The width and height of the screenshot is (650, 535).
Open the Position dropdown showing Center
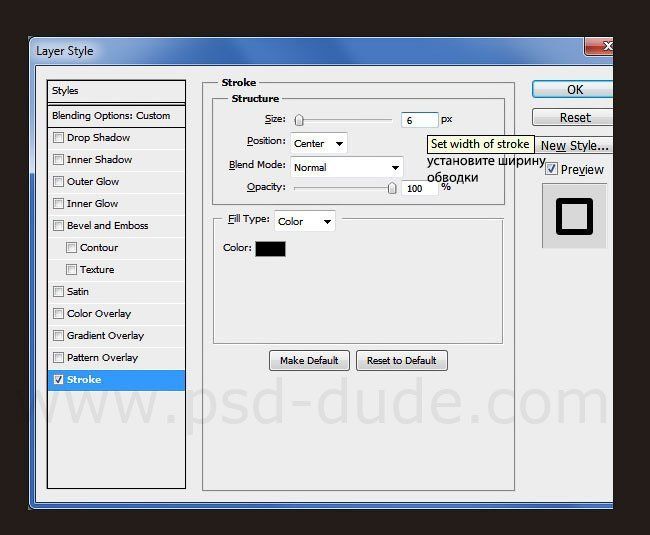pyautogui.click(x=318, y=143)
